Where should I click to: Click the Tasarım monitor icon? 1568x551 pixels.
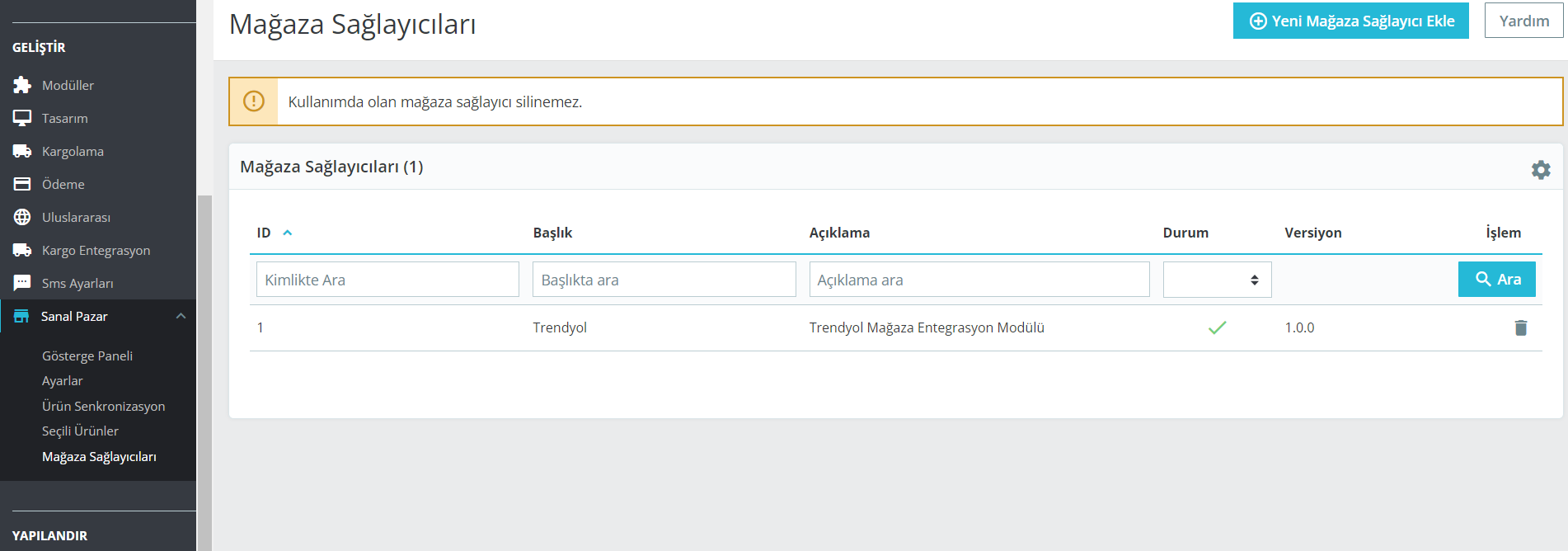22,118
